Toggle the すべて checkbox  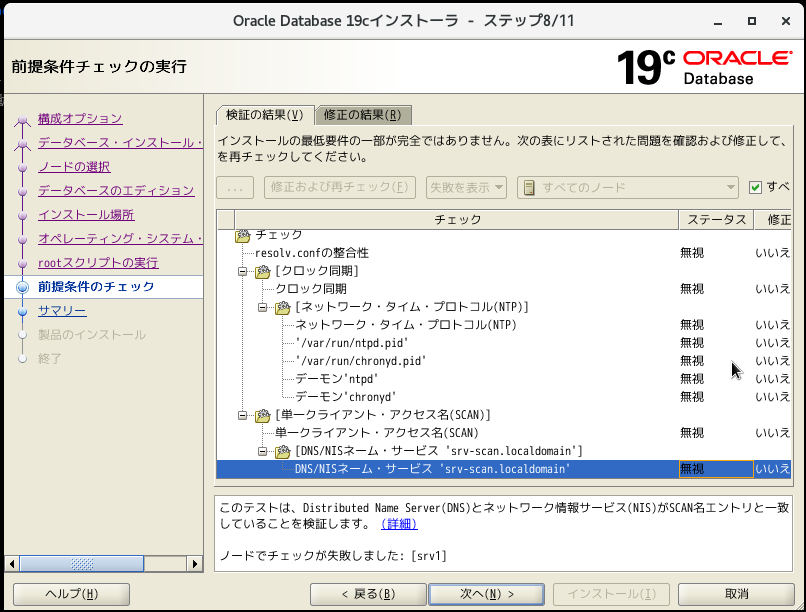point(755,188)
